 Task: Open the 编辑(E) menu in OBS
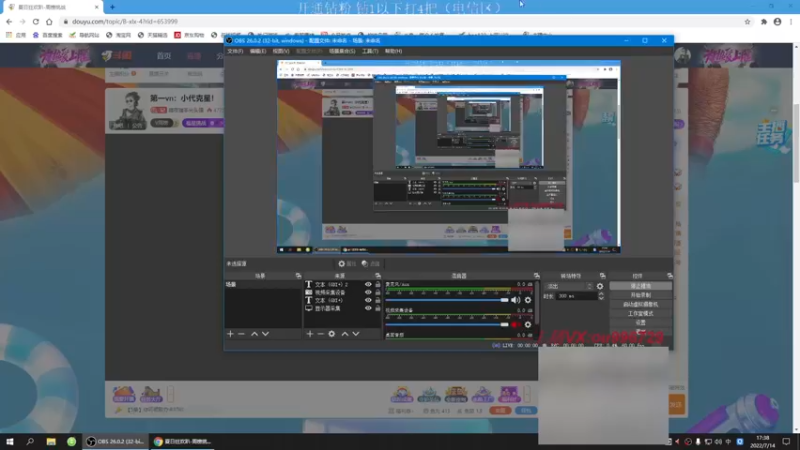pos(258,51)
